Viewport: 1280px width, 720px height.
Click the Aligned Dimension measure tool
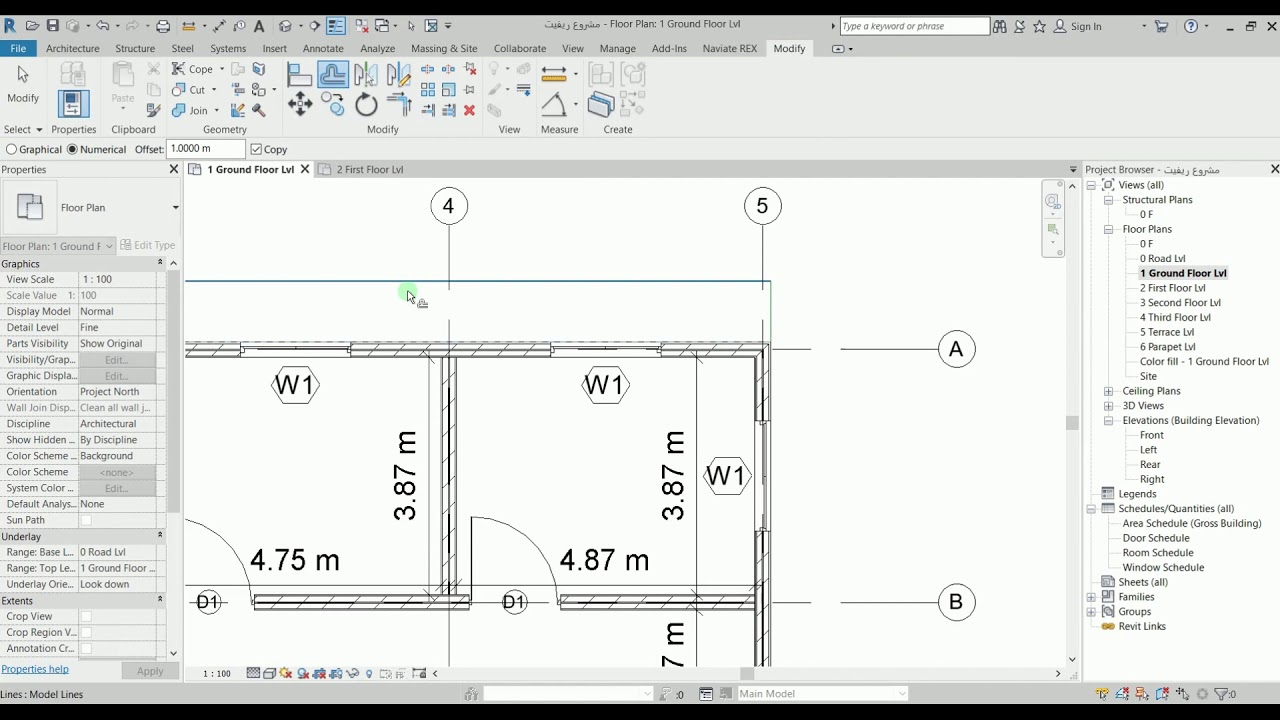click(x=554, y=74)
